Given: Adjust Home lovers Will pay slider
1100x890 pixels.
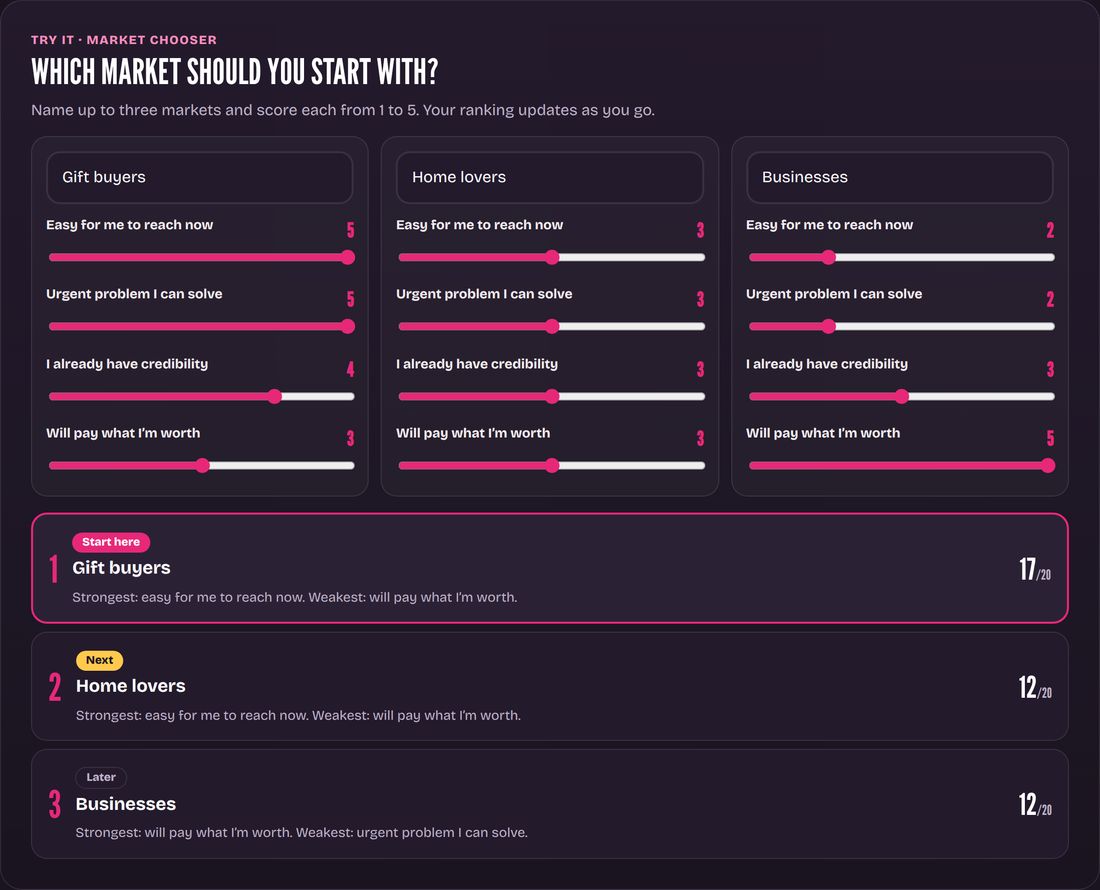Looking at the screenshot, I should pos(551,466).
